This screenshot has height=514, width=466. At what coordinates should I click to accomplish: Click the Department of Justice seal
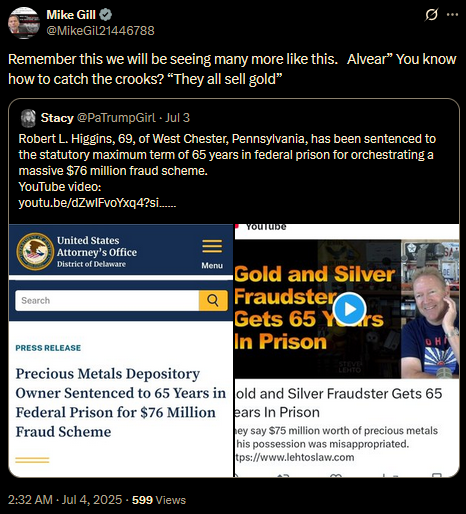pyautogui.click(x=35, y=252)
